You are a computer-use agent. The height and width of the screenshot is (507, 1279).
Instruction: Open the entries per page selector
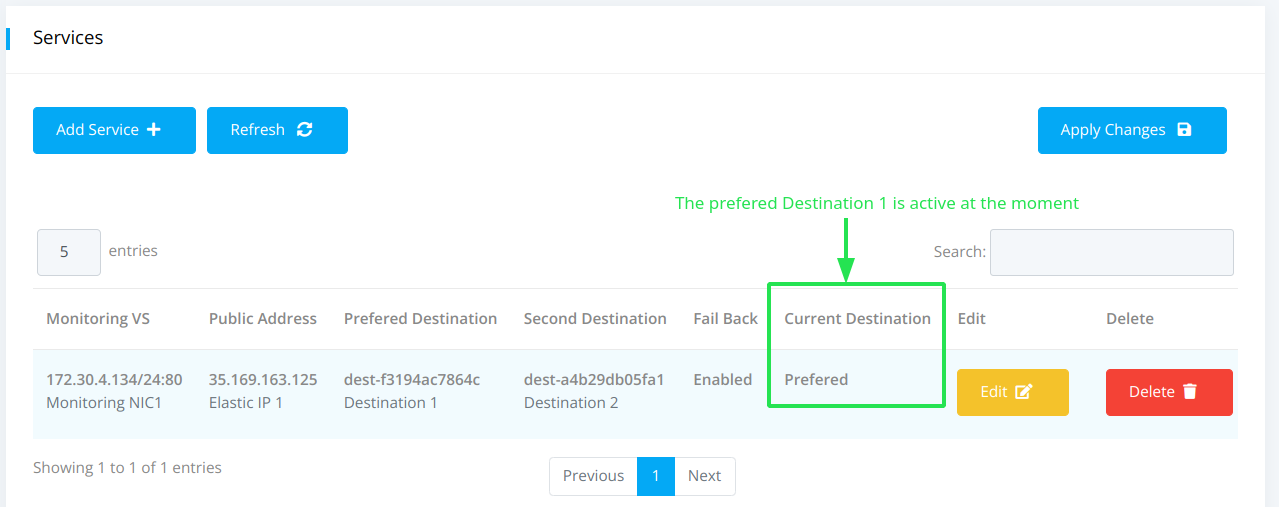(x=69, y=252)
